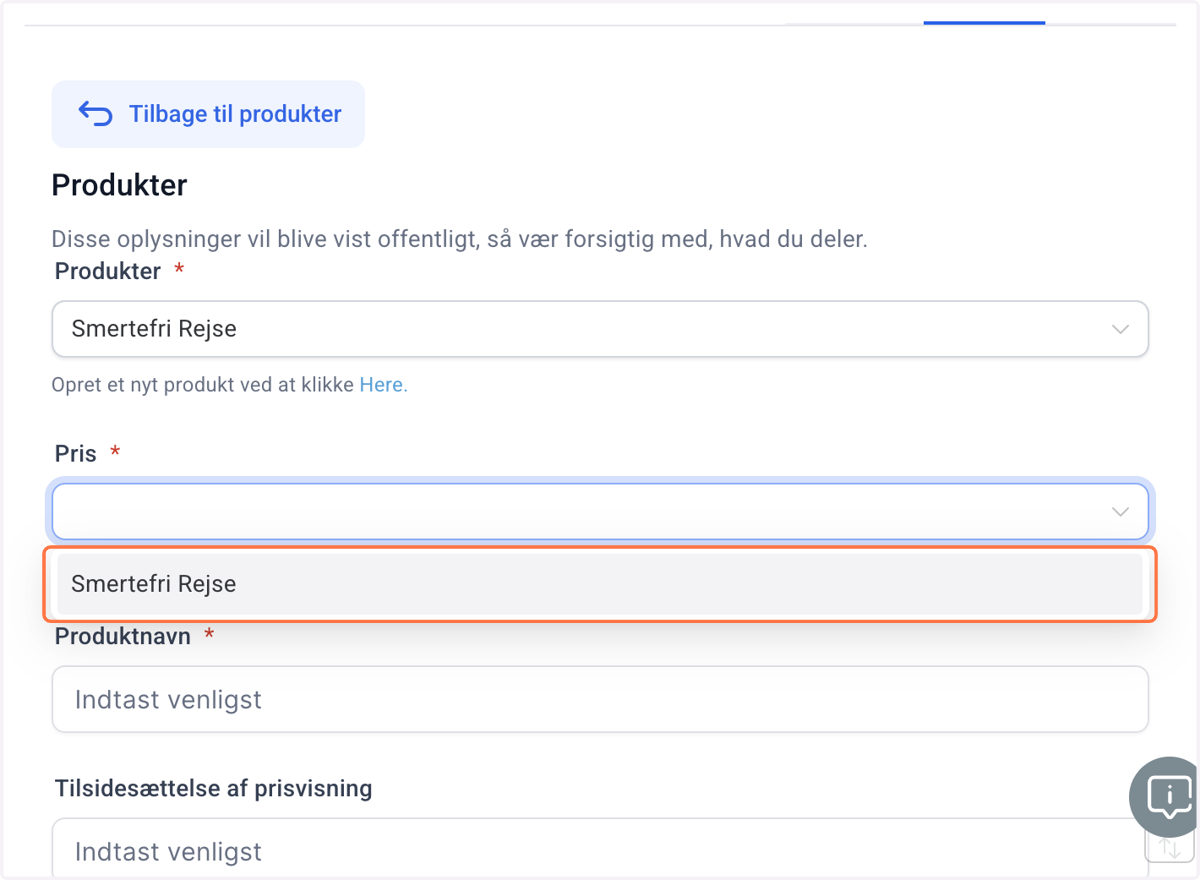The width and height of the screenshot is (1200, 880).
Task: Open the Produkter dropdown showing Smertefri Rejse
Action: (x=600, y=329)
